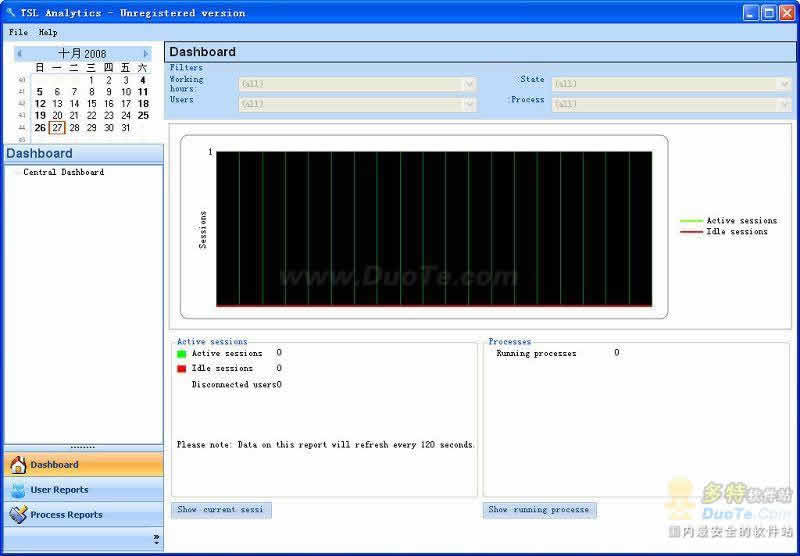Click Show current sessions button
Screen dimensions: 800x556
coord(221,510)
